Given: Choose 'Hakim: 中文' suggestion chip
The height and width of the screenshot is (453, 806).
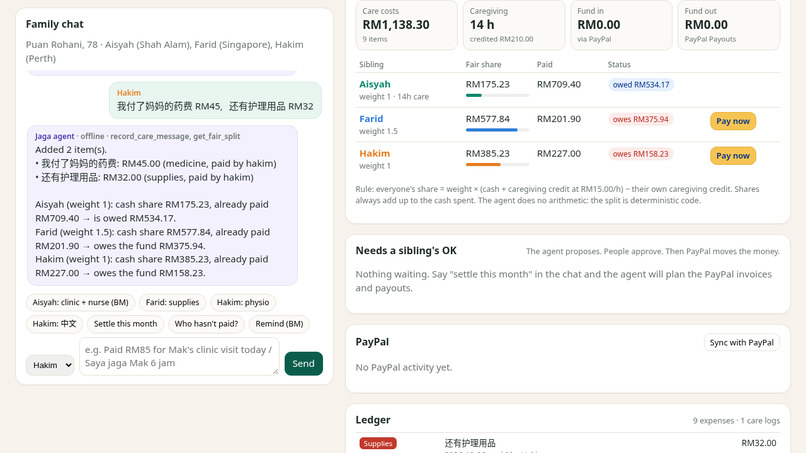Looking at the screenshot, I should point(54,324).
